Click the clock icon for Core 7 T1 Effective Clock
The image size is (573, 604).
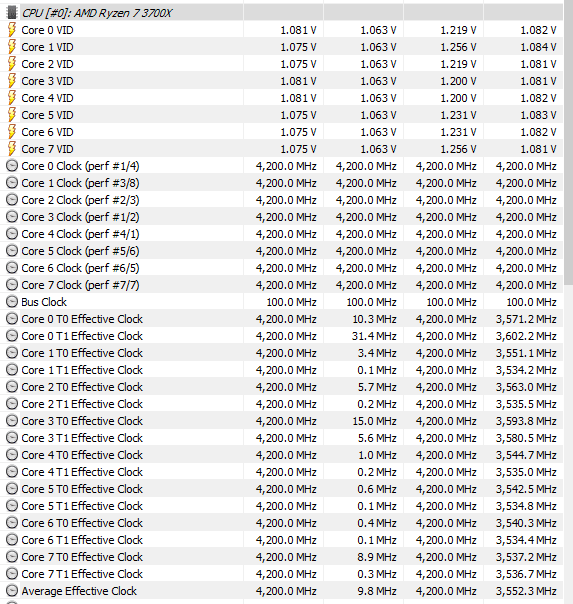[12, 573]
